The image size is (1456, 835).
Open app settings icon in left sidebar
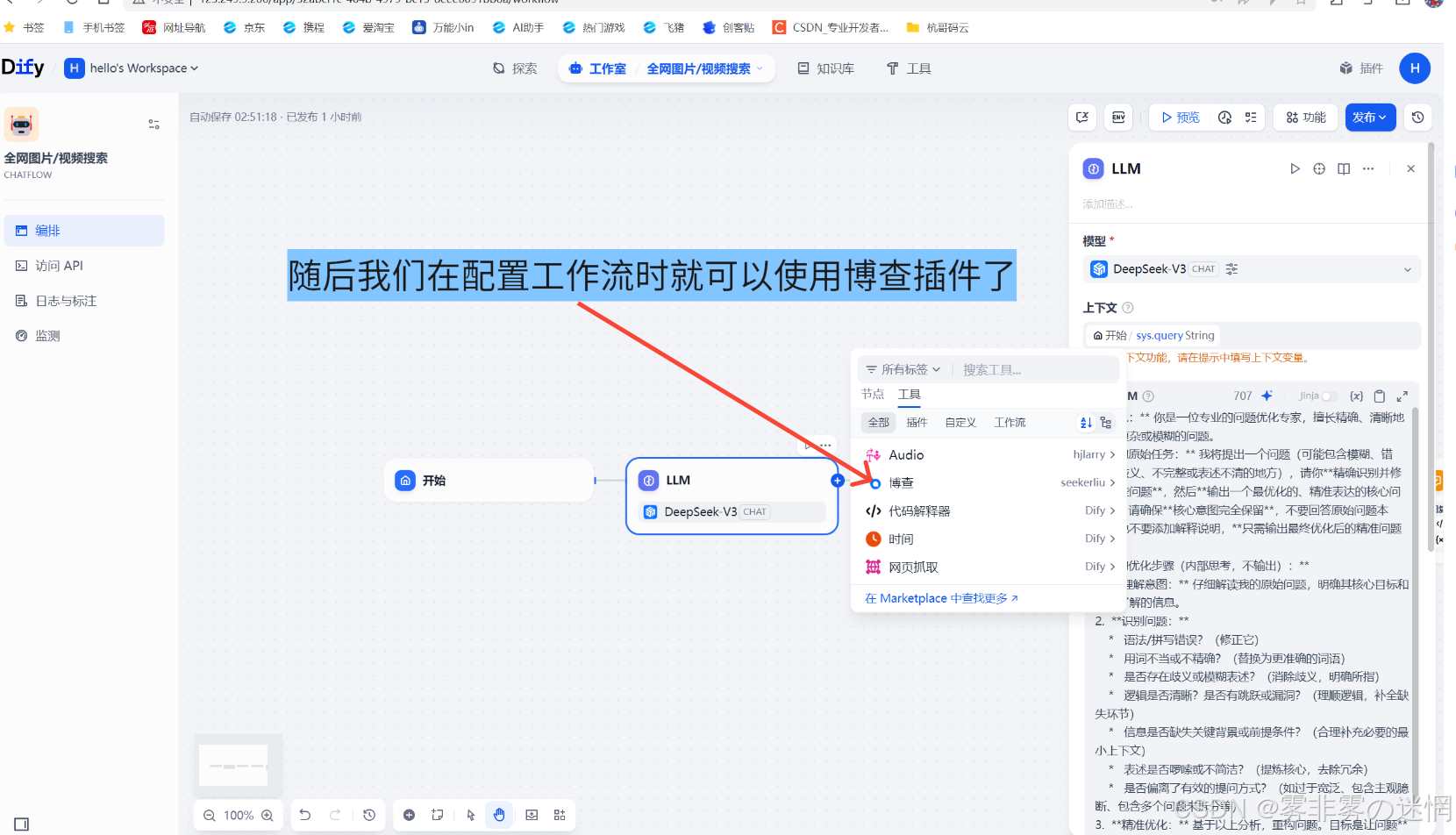153,125
